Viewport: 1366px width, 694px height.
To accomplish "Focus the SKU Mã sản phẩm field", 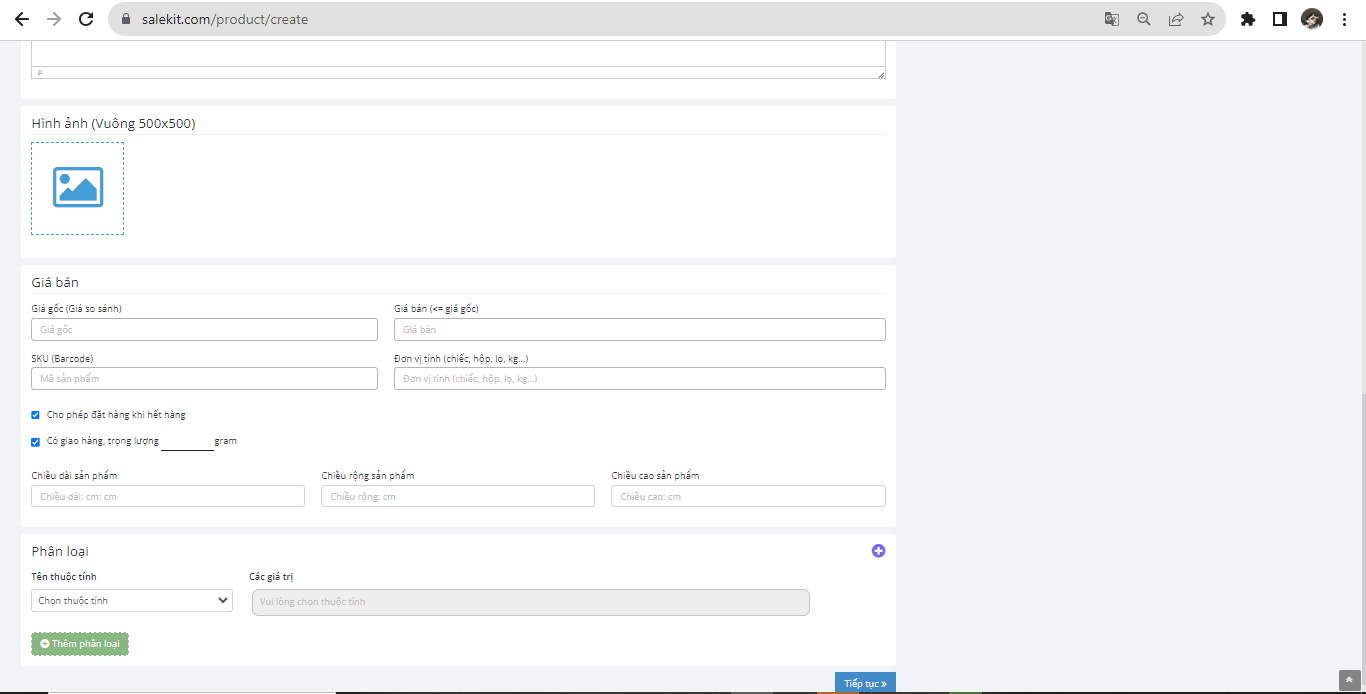I will [x=204, y=379].
